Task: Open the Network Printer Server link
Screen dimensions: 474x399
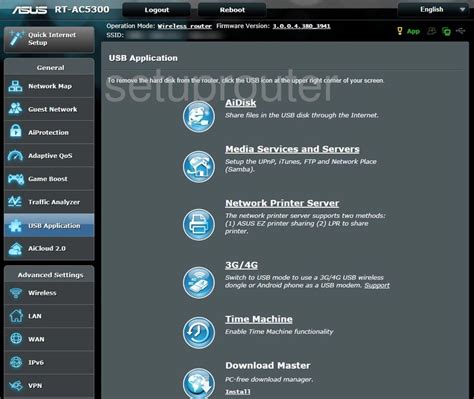Action: [282, 203]
